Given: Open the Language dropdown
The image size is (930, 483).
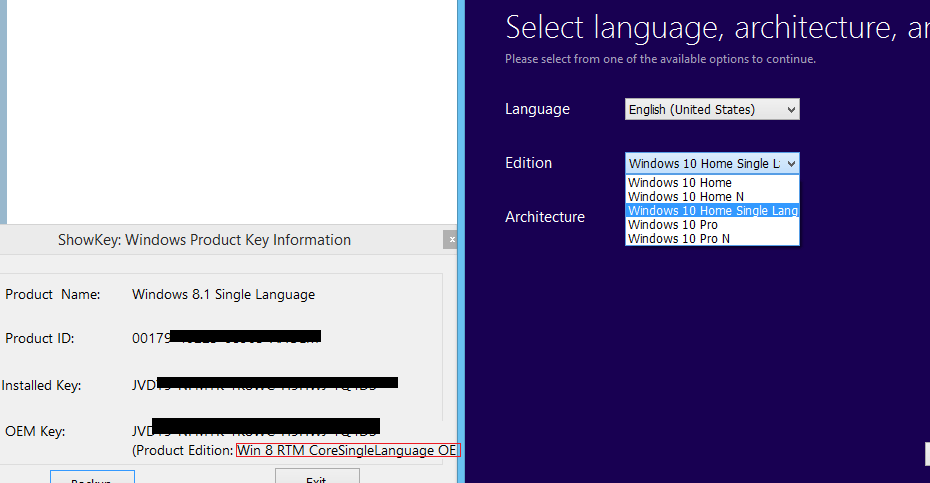Looking at the screenshot, I should click(x=712, y=109).
